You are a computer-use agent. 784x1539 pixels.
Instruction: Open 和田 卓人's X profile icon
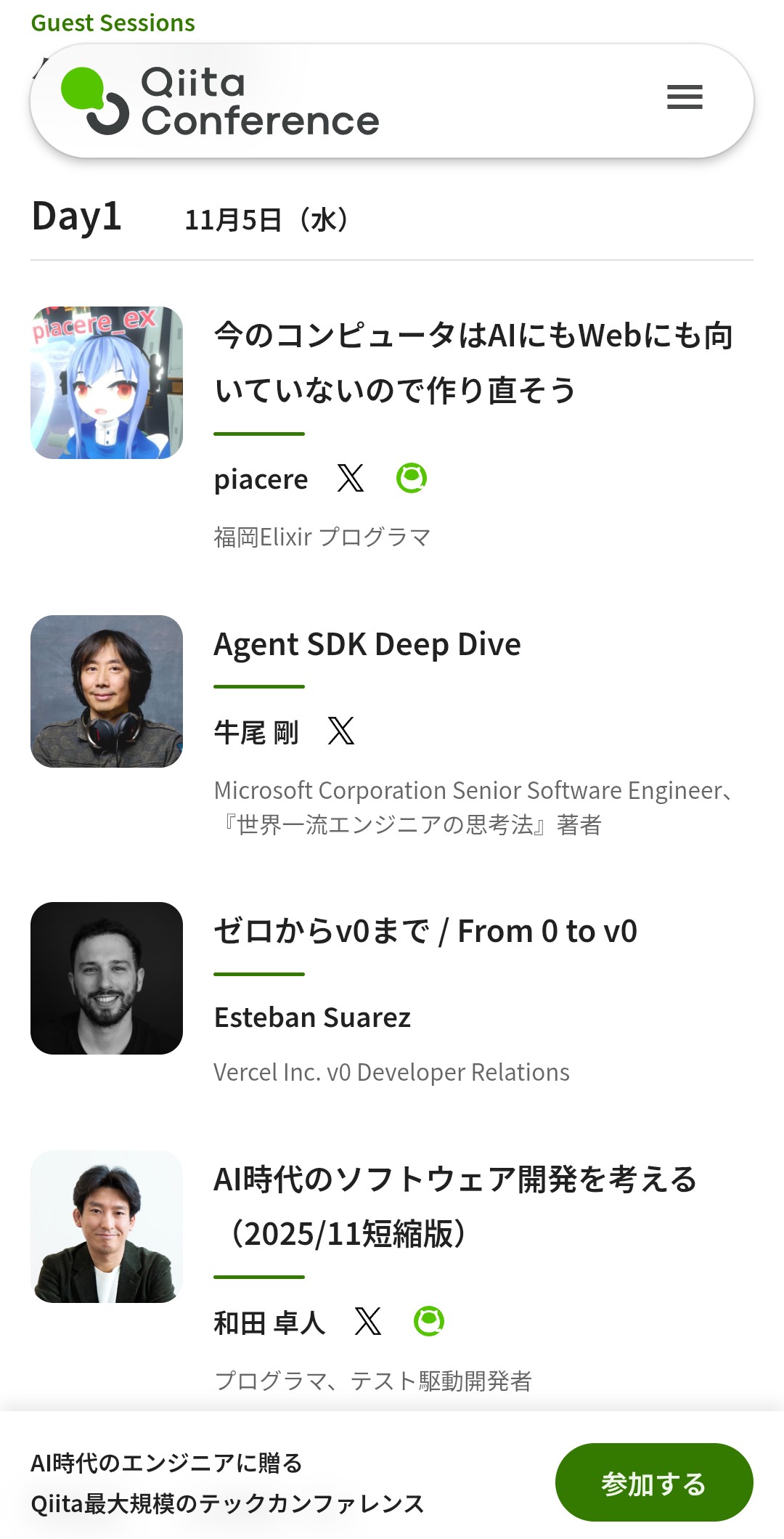(x=367, y=1321)
